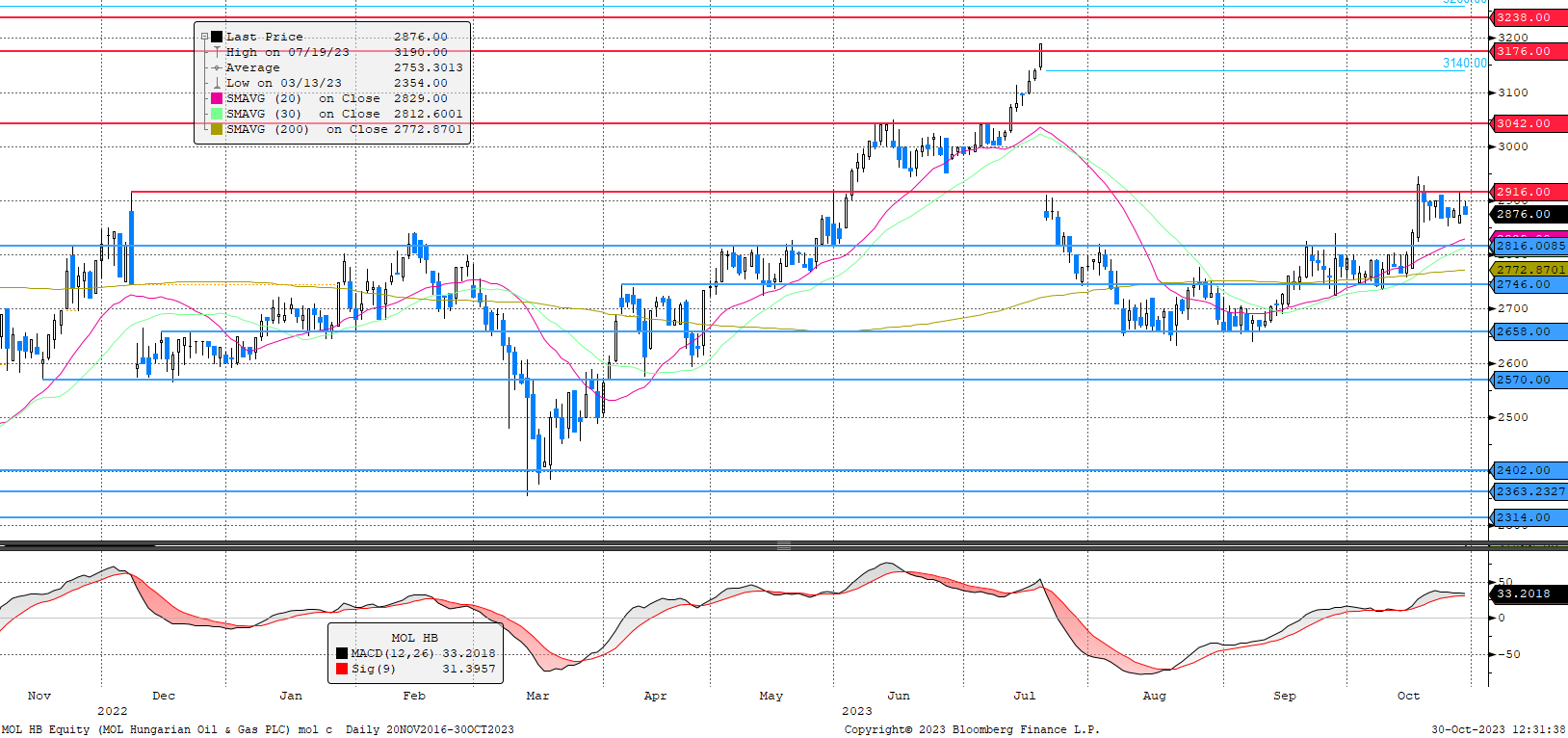Click the 3042.00 red price level tag

(1528, 123)
